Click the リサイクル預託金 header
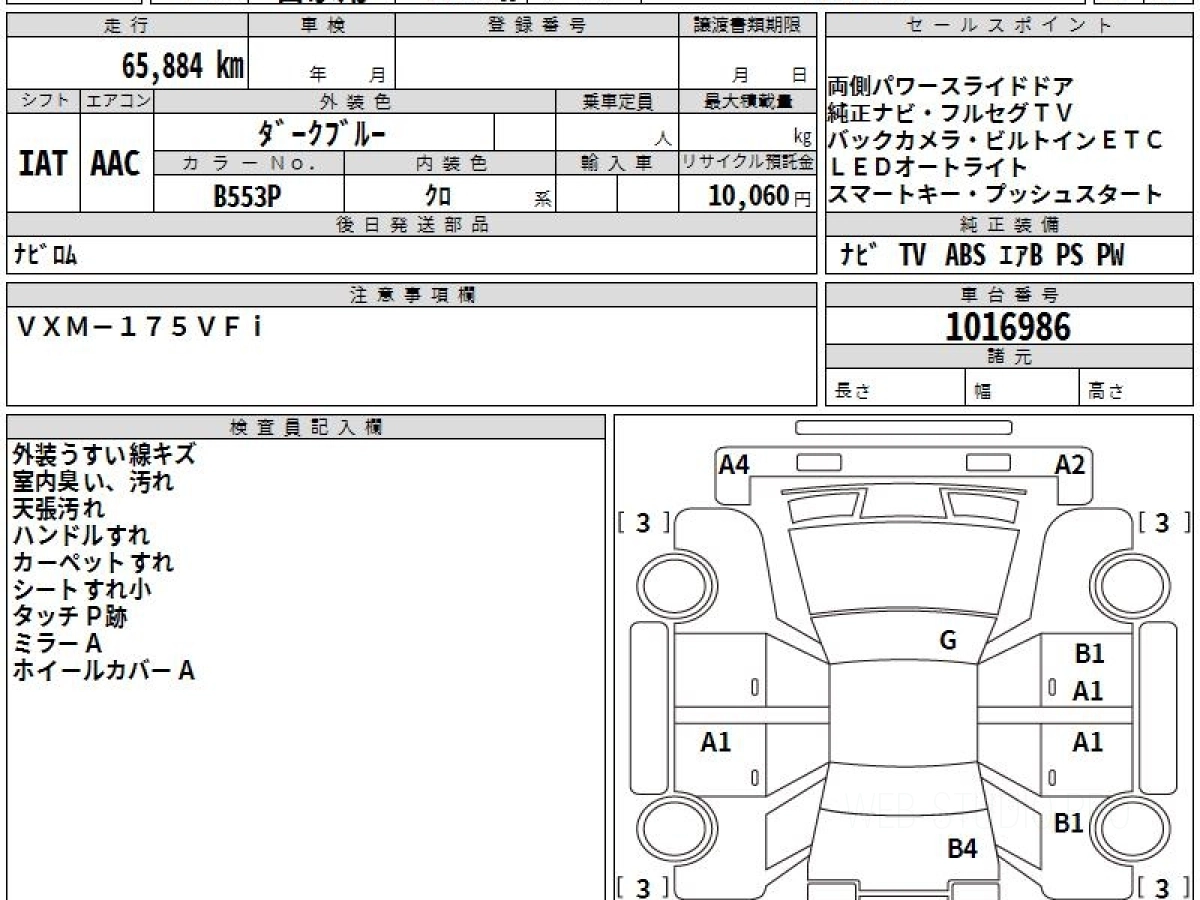Viewport: 1200px width, 900px height. [x=747, y=163]
